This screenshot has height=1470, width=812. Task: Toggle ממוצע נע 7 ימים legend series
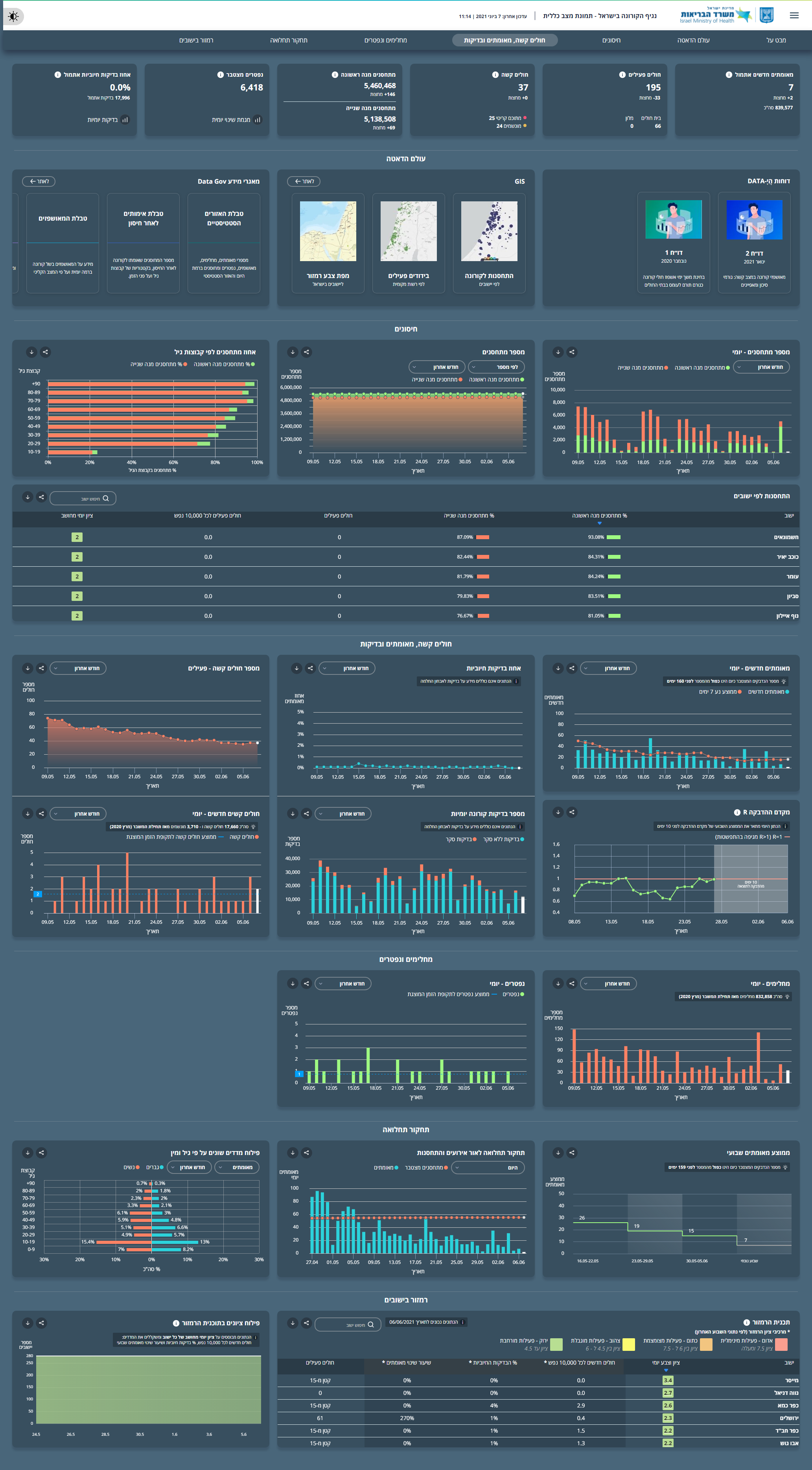pos(721,692)
